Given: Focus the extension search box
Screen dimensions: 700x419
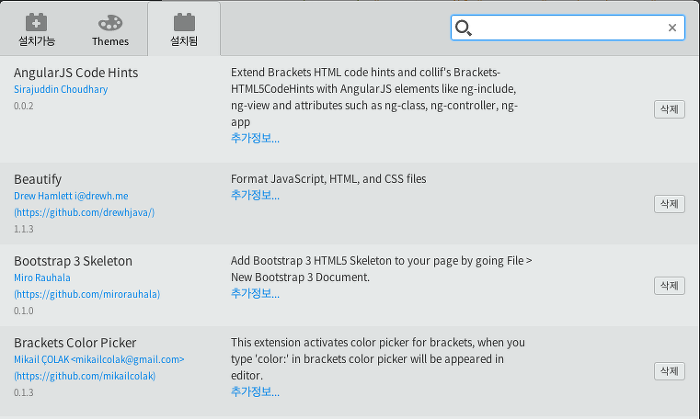Looking at the screenshot, I should point(567,28).
